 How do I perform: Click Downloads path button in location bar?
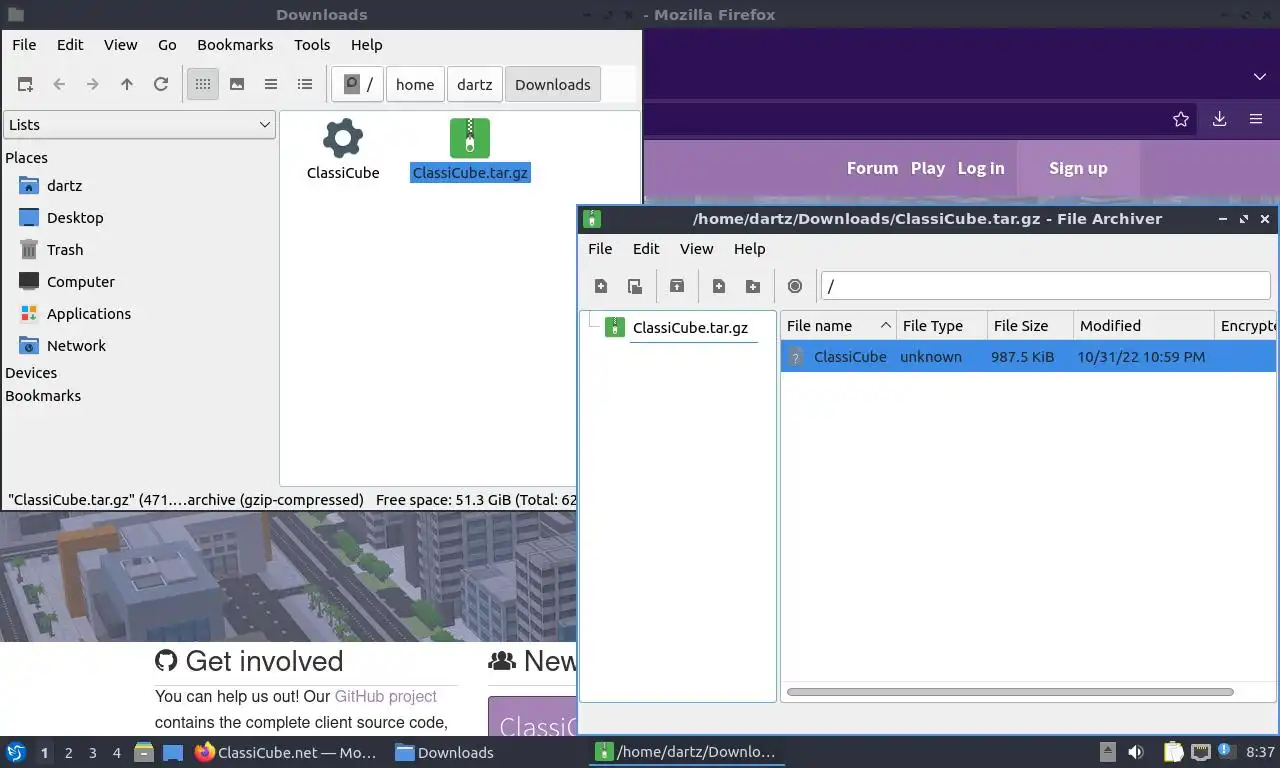553,84
